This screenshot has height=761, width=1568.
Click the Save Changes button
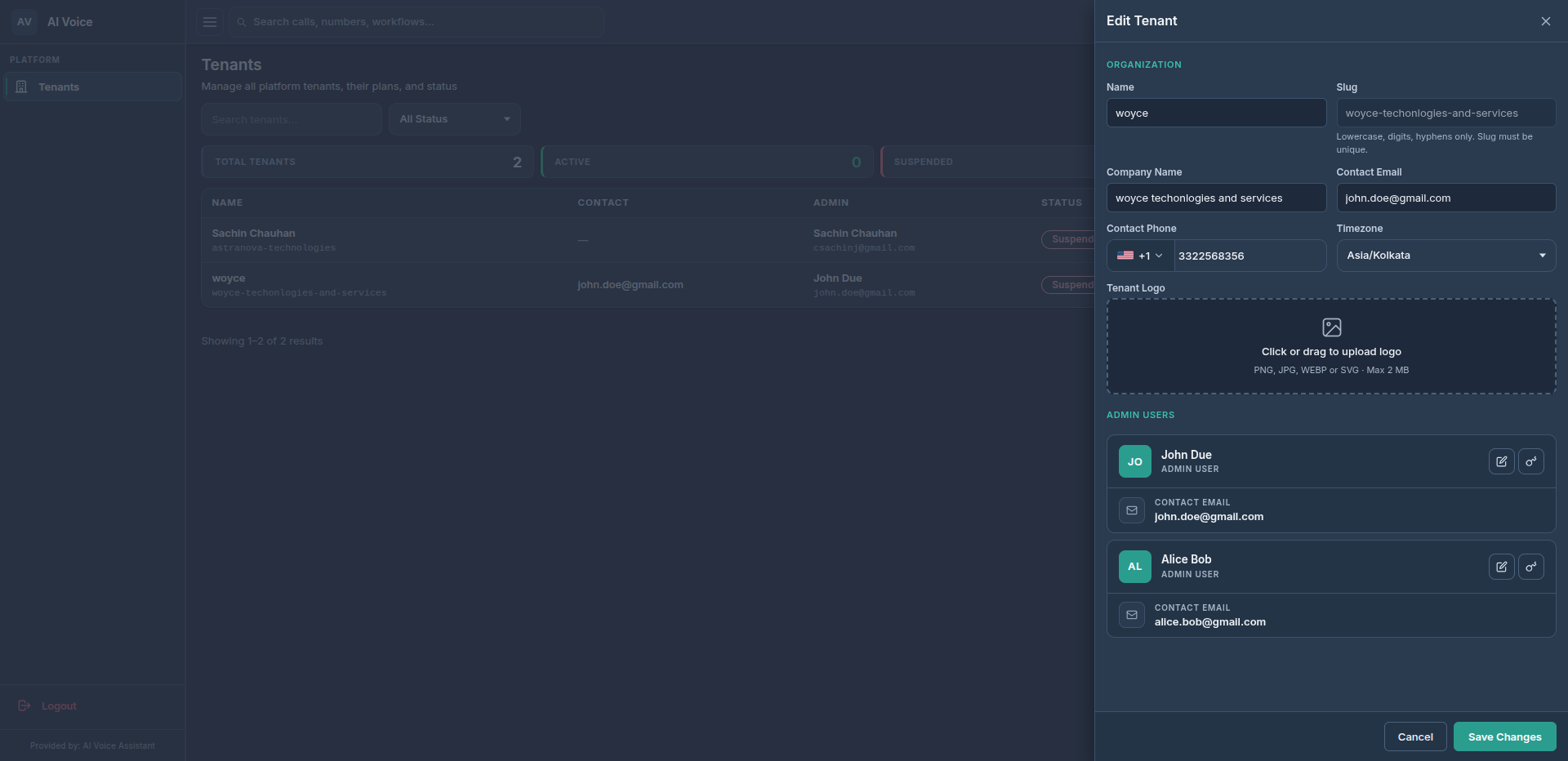[1504, 737]
